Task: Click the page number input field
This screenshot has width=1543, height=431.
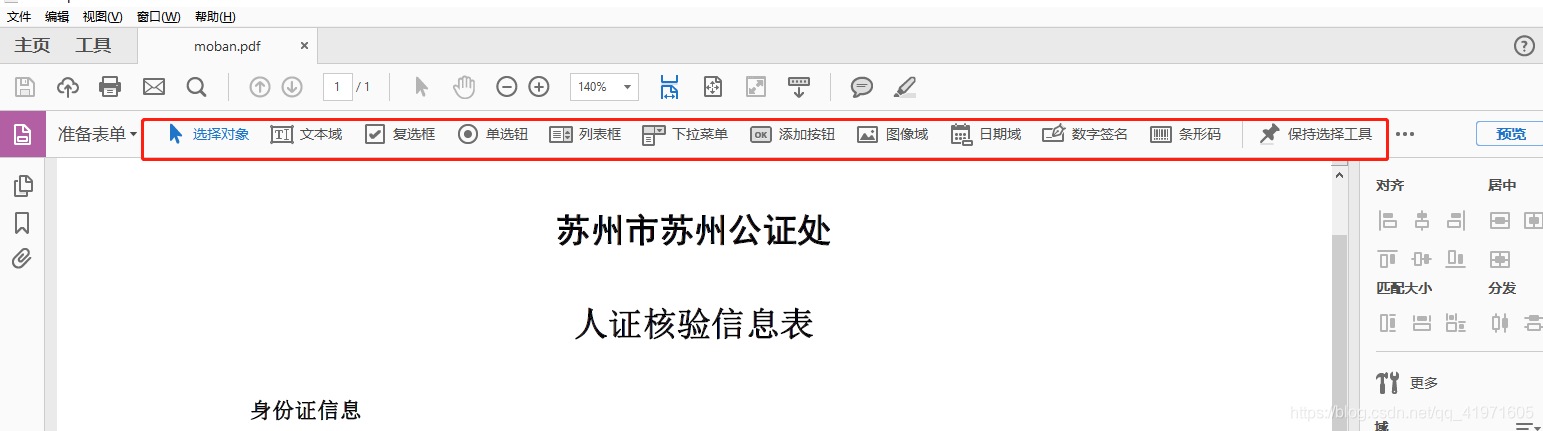Action: coord(337,87)
